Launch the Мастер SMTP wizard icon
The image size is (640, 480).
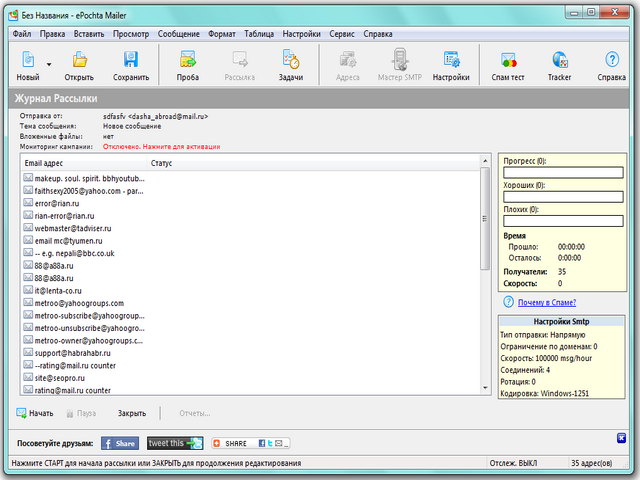pos(400,60)
